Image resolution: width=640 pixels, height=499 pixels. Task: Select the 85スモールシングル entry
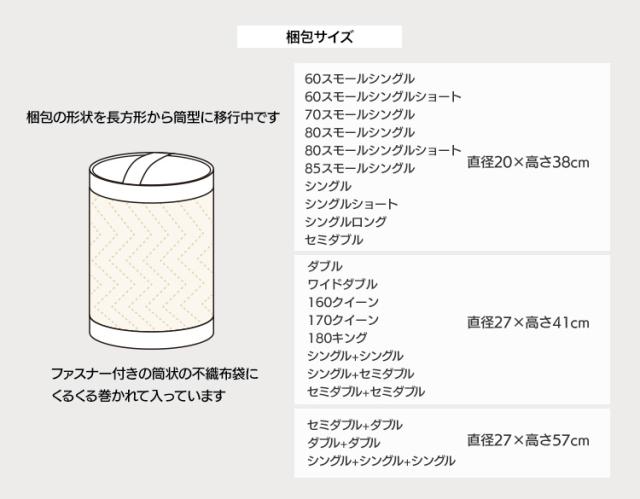360,168
